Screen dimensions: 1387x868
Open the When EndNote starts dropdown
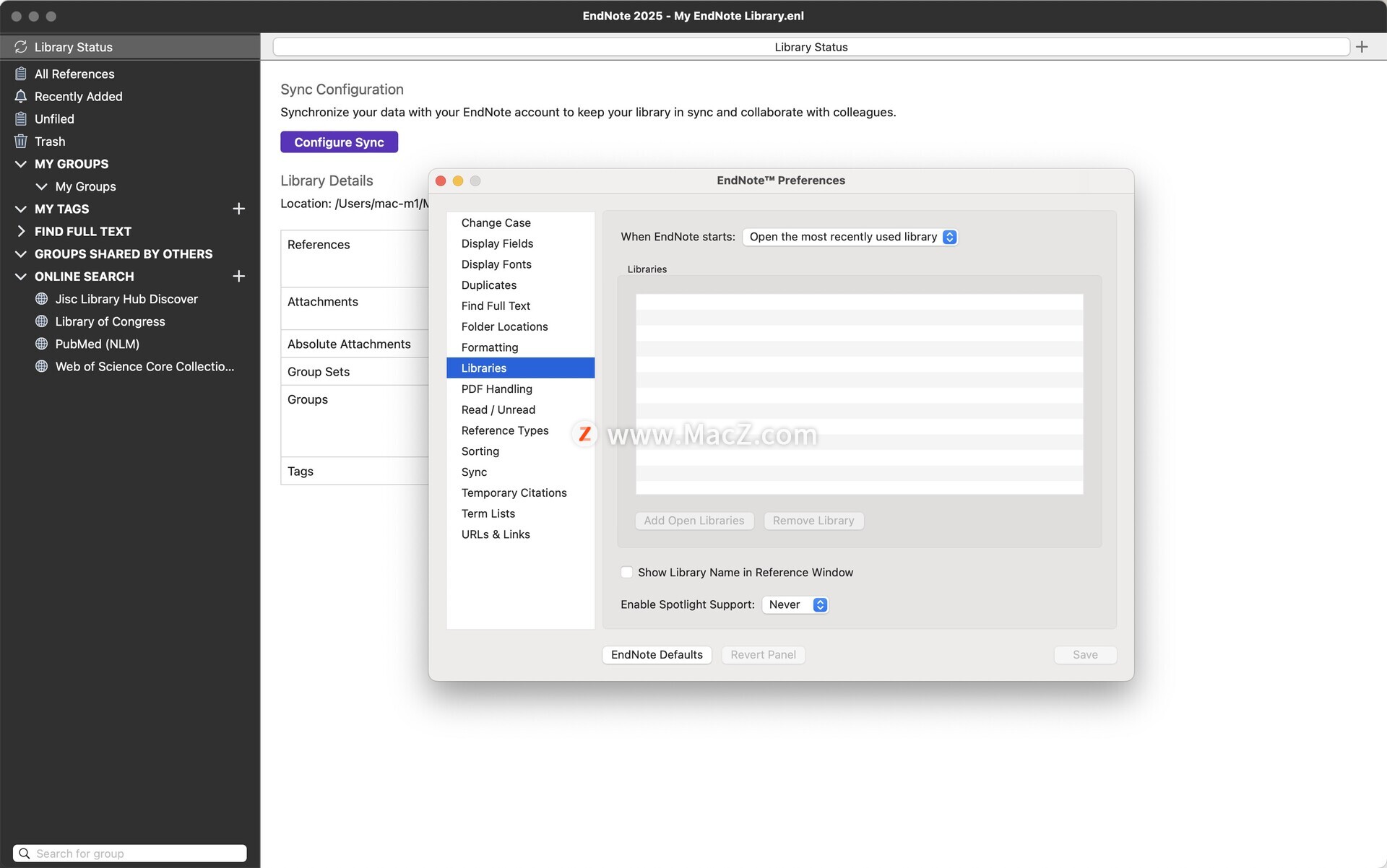click(850, 237)
